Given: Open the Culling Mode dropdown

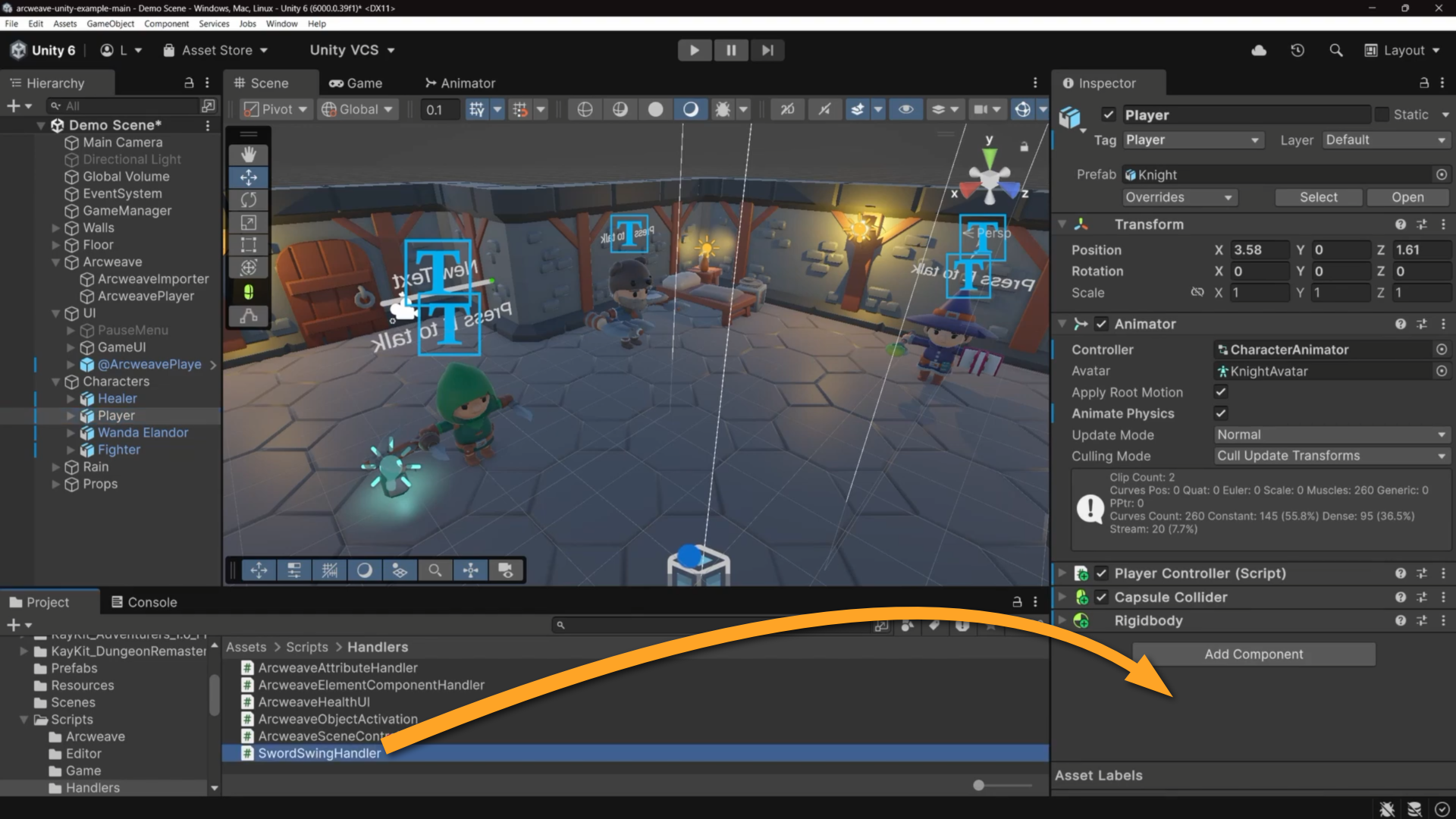Looking at the screenshot, I should coord(1332,456).
